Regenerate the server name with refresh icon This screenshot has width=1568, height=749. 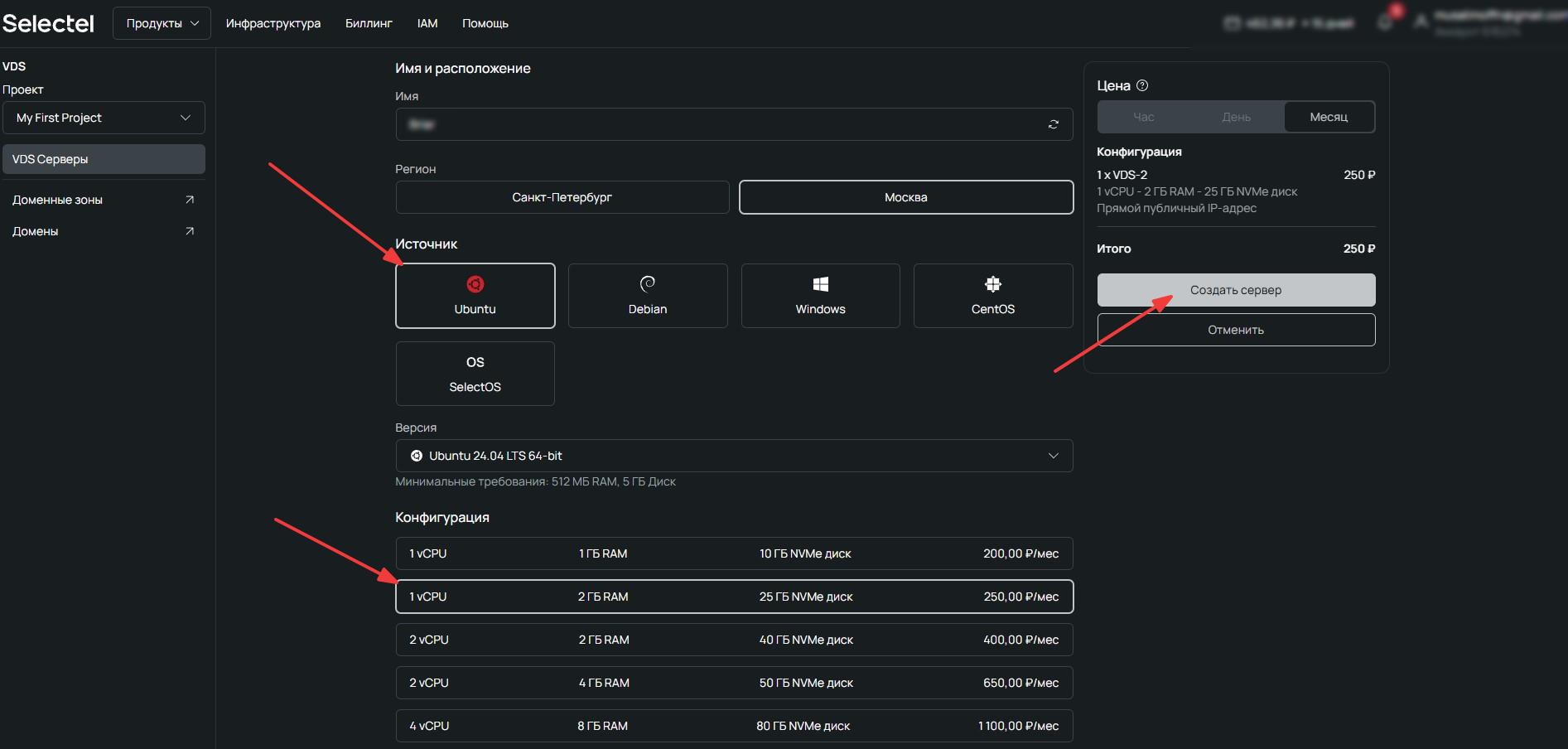coord(1054,124)
